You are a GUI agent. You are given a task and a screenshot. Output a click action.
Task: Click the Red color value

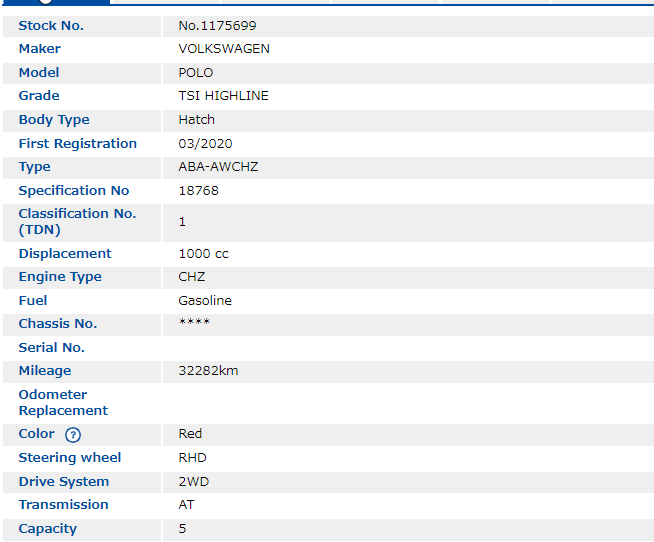pyautogui.click(x=190, y=434)
